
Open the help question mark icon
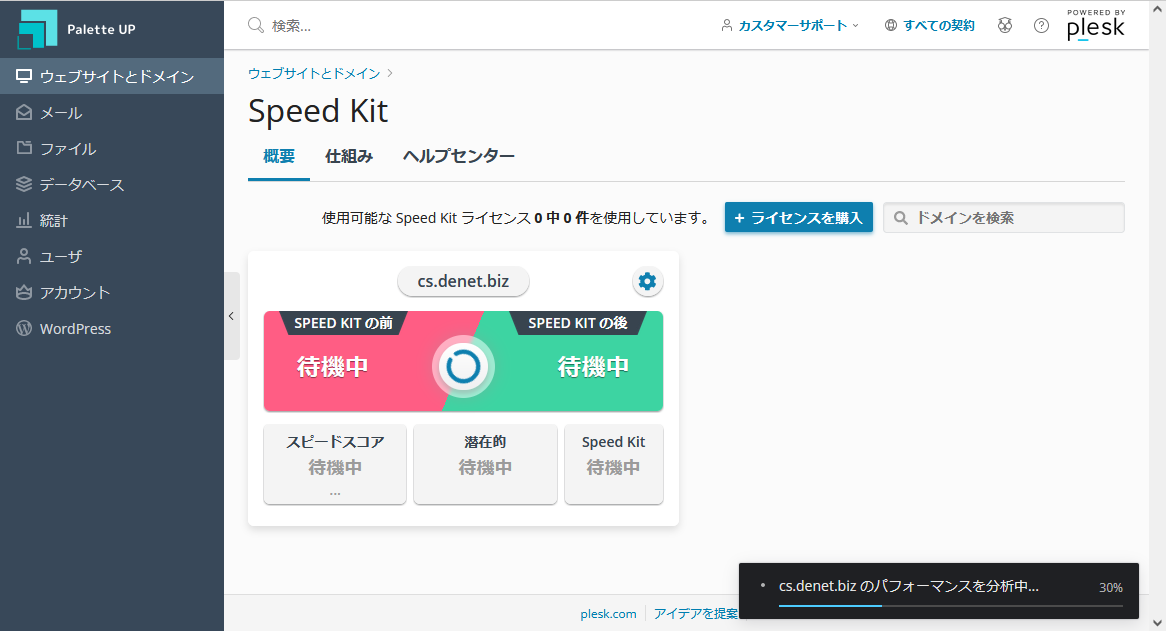point(1041,25)
